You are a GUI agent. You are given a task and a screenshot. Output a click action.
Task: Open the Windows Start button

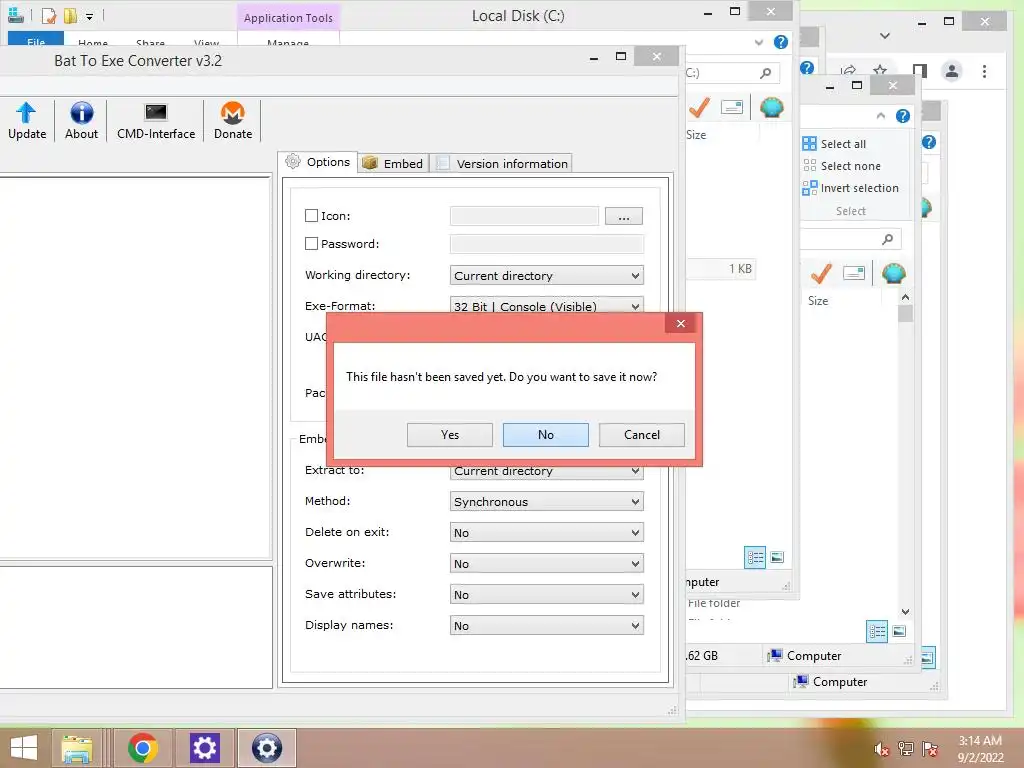pyautogui.click(x=24, y=748)
